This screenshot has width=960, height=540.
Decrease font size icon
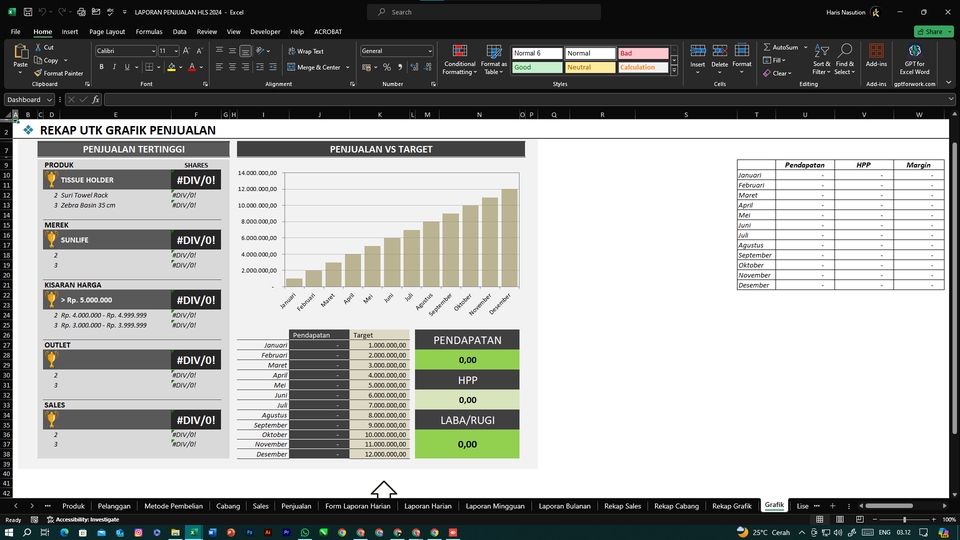click(x=199, y=51)
